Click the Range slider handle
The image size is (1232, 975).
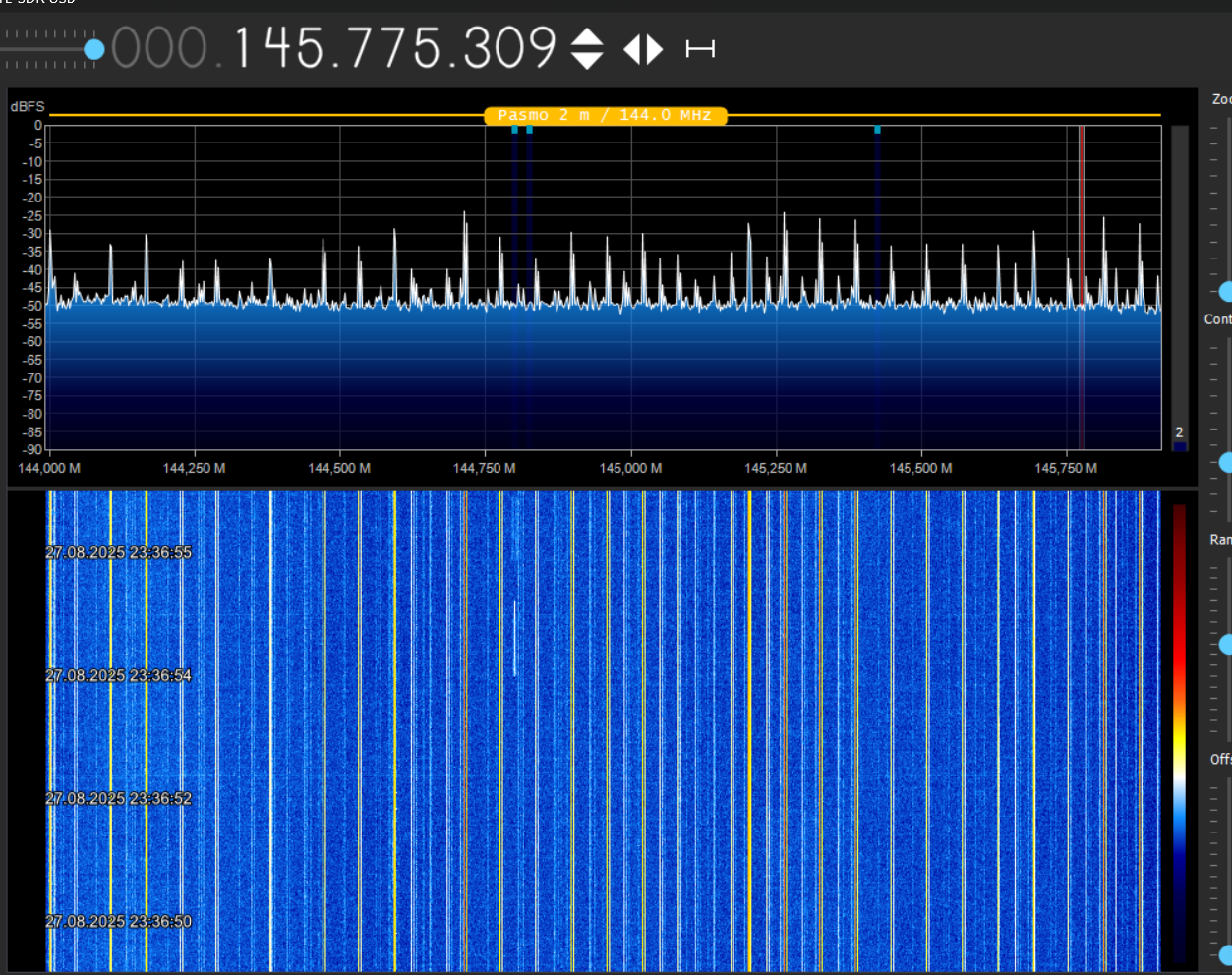click(1225, 644)
